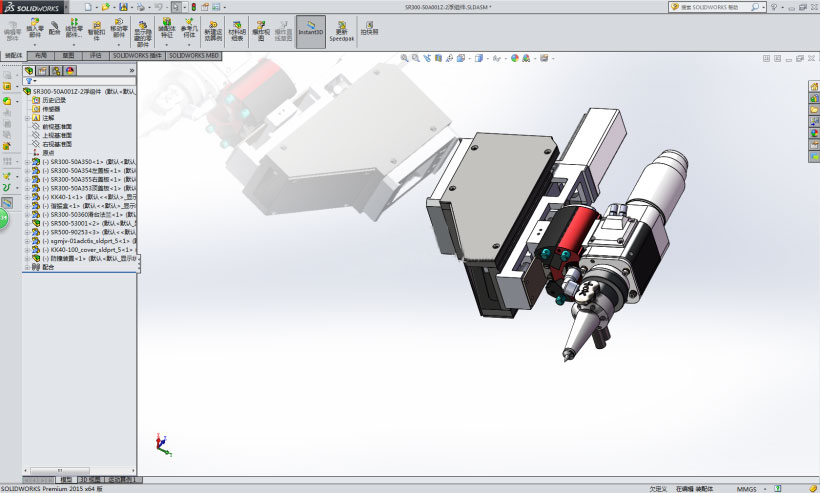Switch to the Sketch ribbon tab
The height and width of the screenshot is (493, 820).
68,55
